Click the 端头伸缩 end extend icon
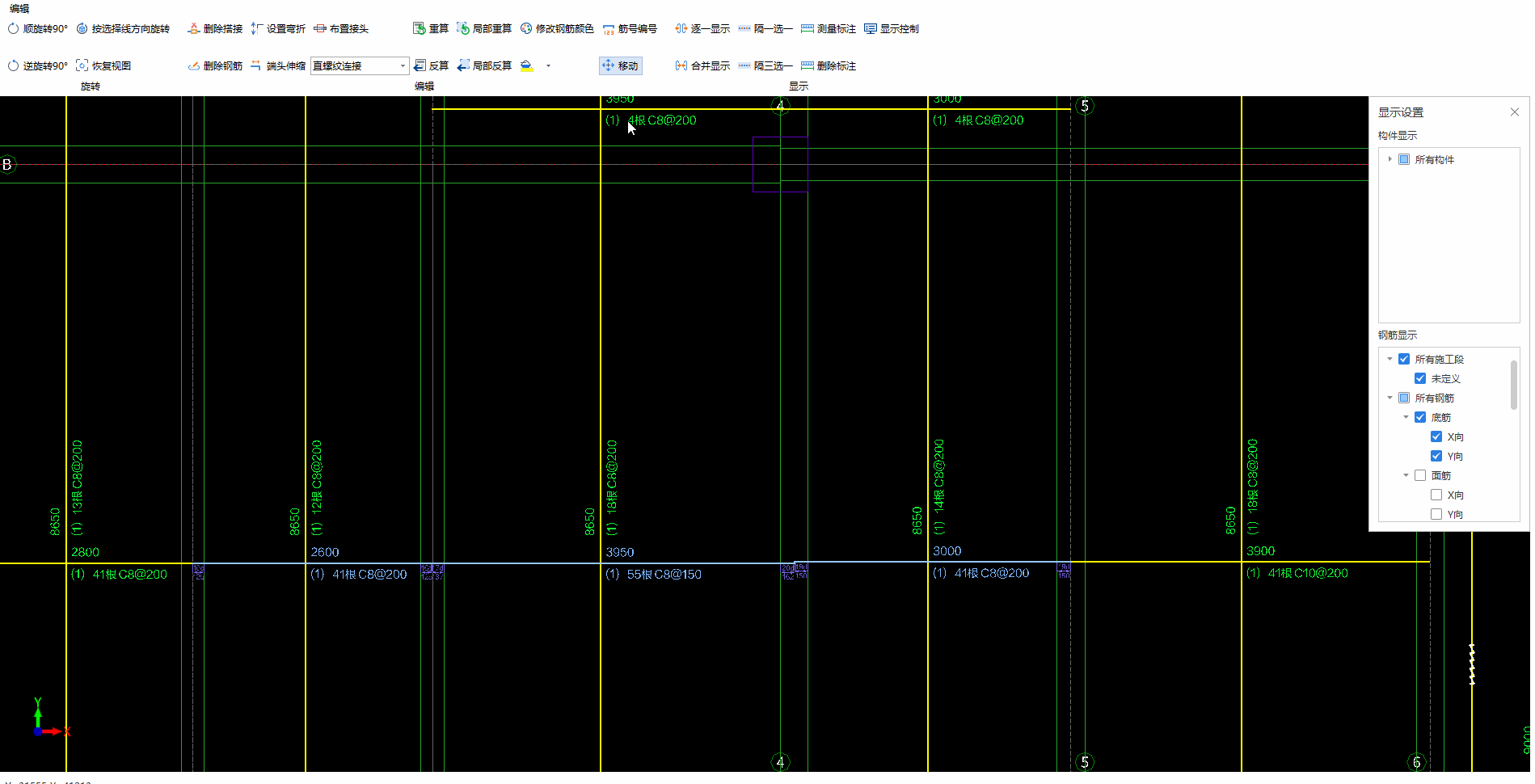This screenshot has height=784, width=1535. (256, 66)
